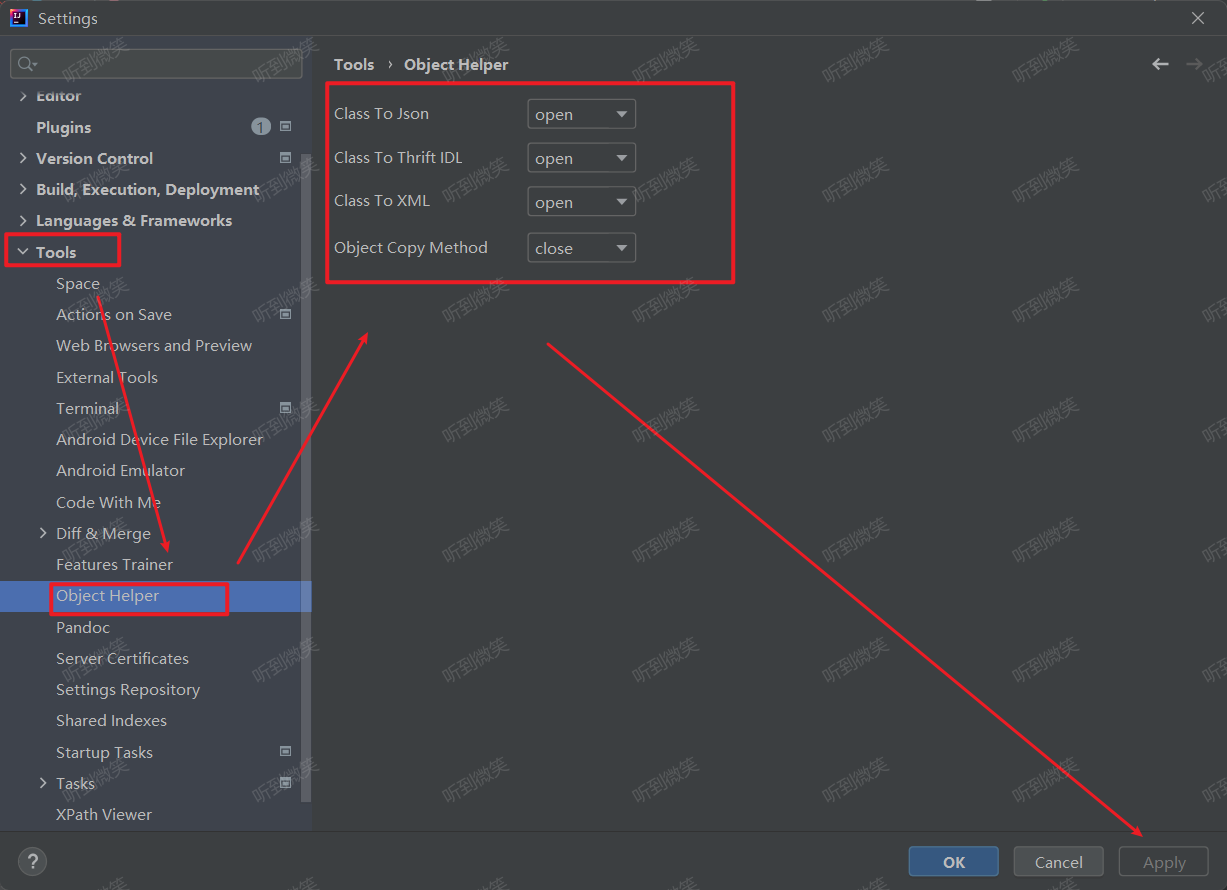Click the forward arrow in Settings header
Image resolution: width=1227 pixels, height=890 pixels.
1194,63
